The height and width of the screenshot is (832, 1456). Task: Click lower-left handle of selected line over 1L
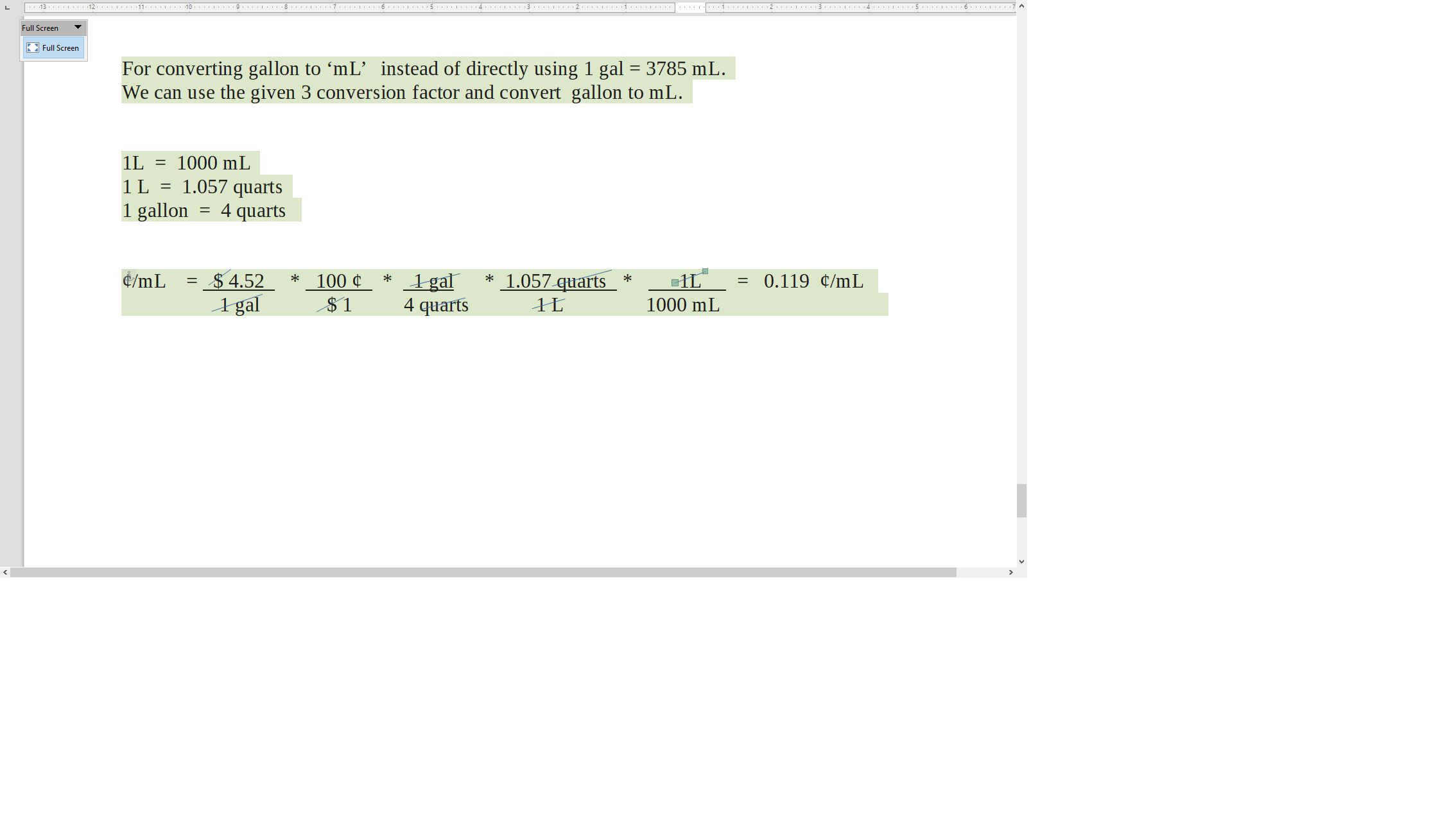point(675,282)
